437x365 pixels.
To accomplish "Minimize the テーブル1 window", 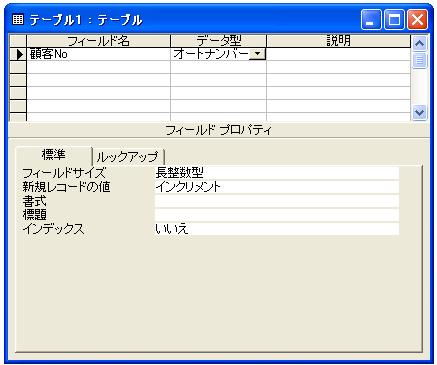I will point(371,19).
